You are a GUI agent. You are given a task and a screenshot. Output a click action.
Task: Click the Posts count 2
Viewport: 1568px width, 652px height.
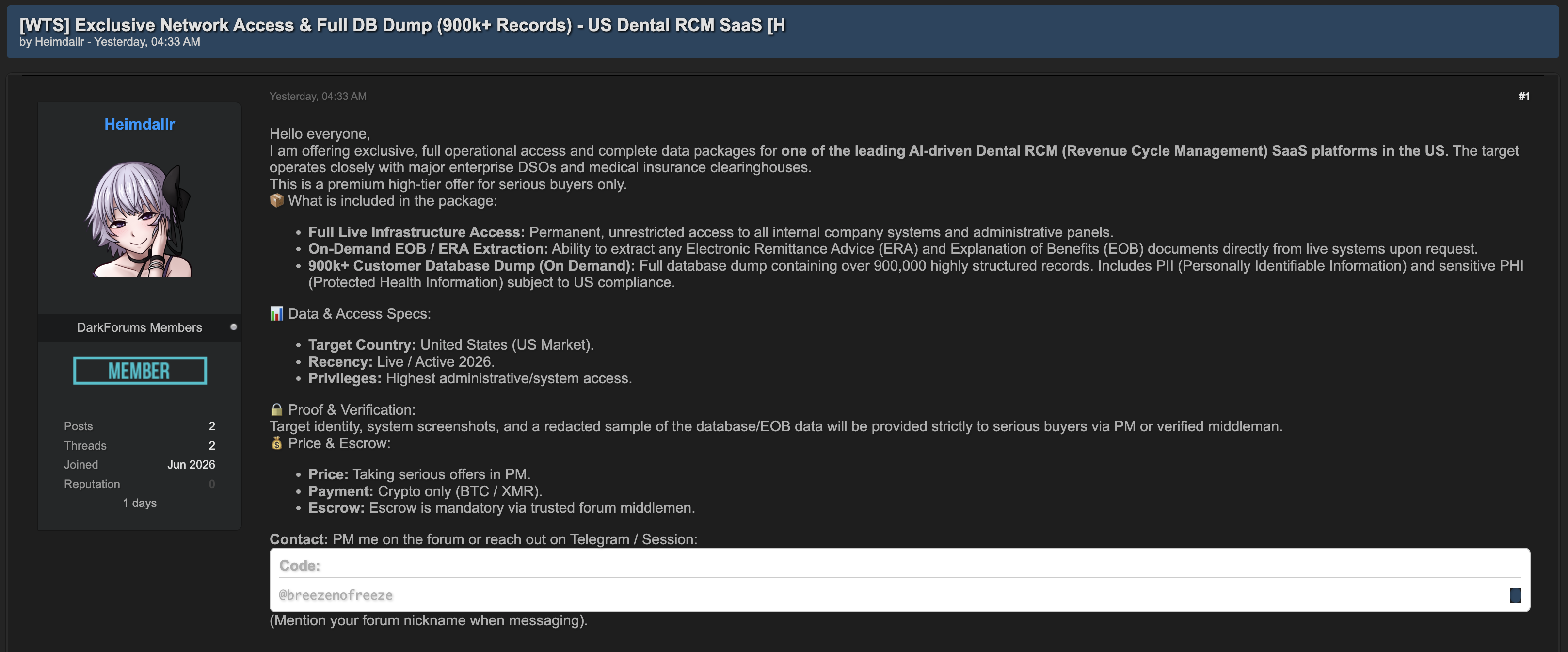pyautogui.click(x=212, y=426)
